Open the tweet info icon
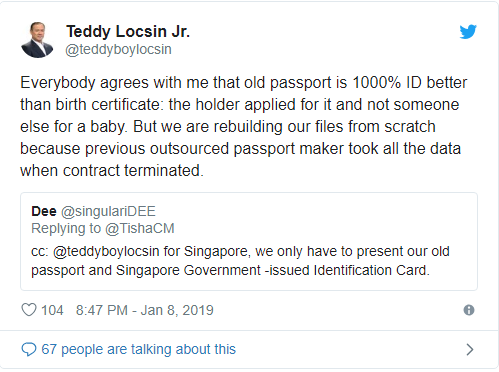The height and width of the screenshot is (372, 499). (469, 310)
